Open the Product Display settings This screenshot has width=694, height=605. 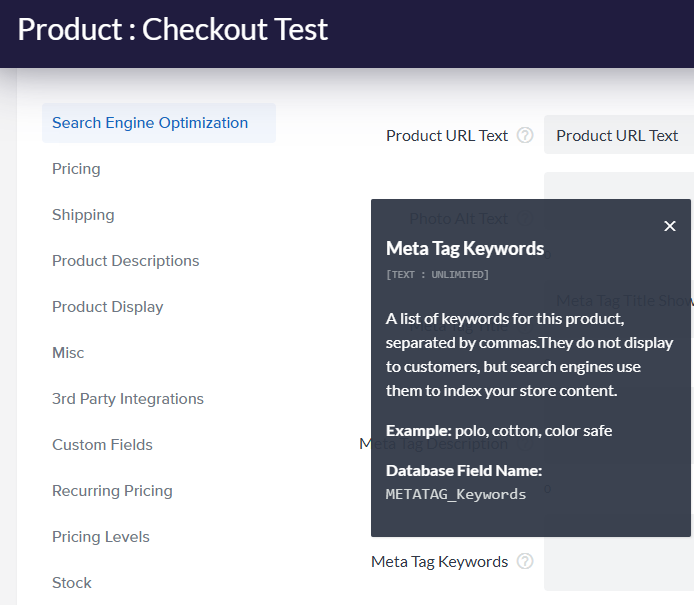pyautogui.click(x=107, y=307)
